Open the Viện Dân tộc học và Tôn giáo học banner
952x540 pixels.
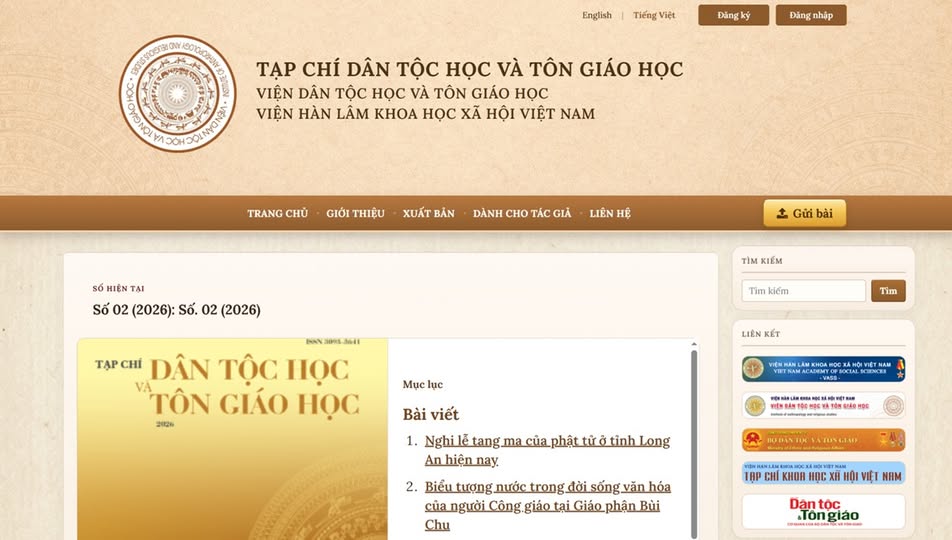point(823,405)
